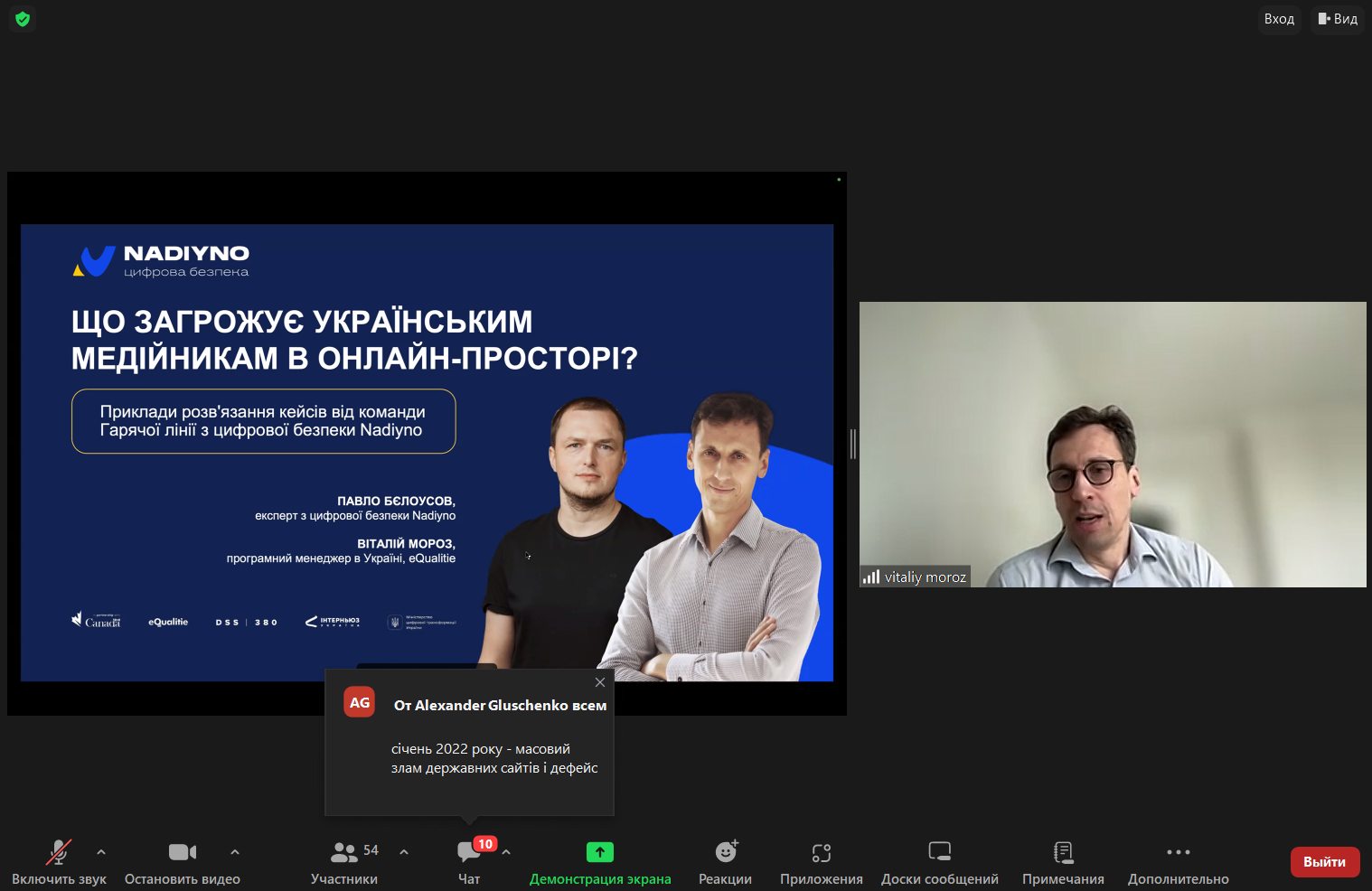Click the NADIYNO logo on slide
Viewport: 1372px width, 891px height.
coord(161,260)
